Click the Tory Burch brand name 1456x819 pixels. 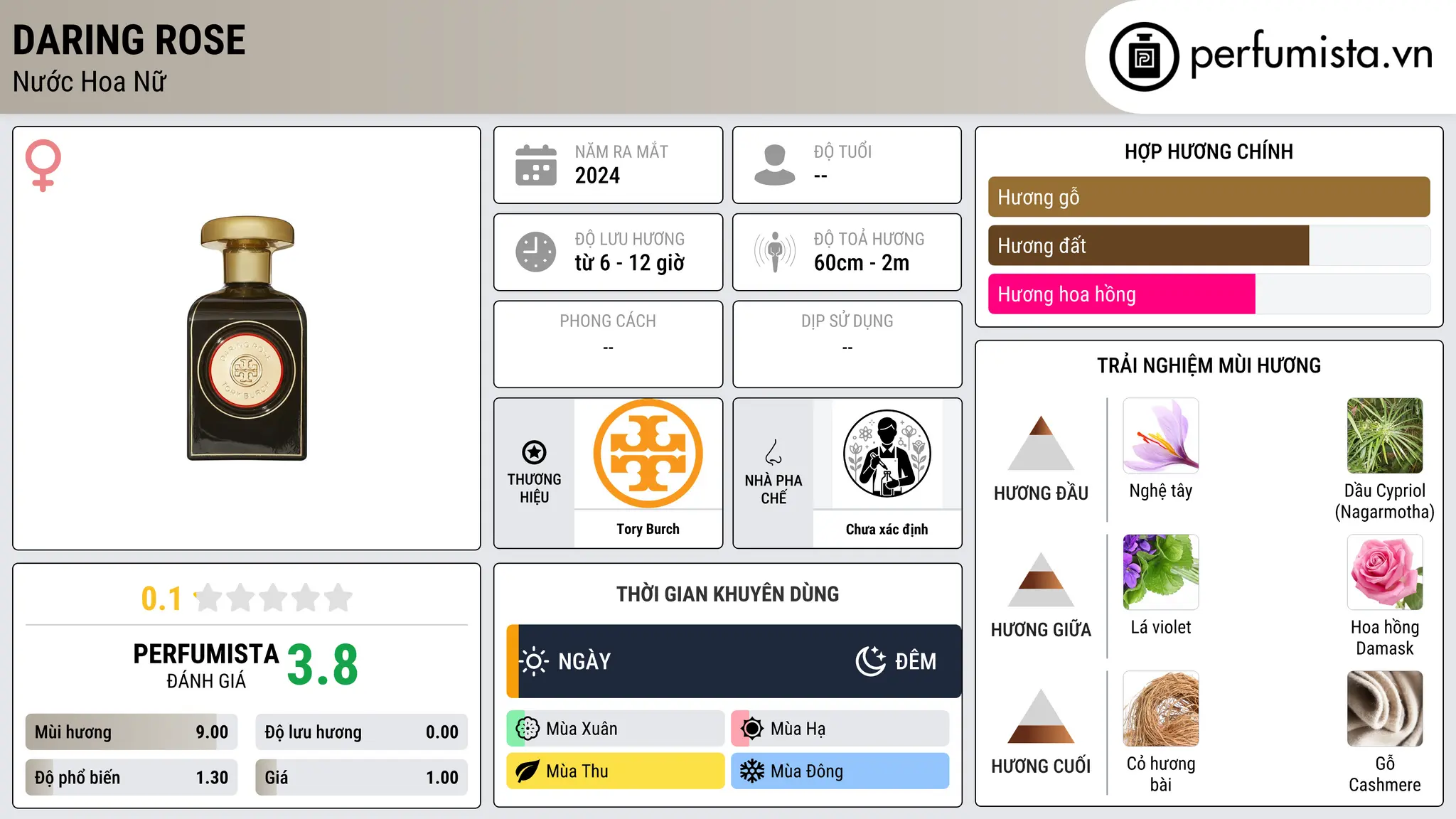[648, 529]
